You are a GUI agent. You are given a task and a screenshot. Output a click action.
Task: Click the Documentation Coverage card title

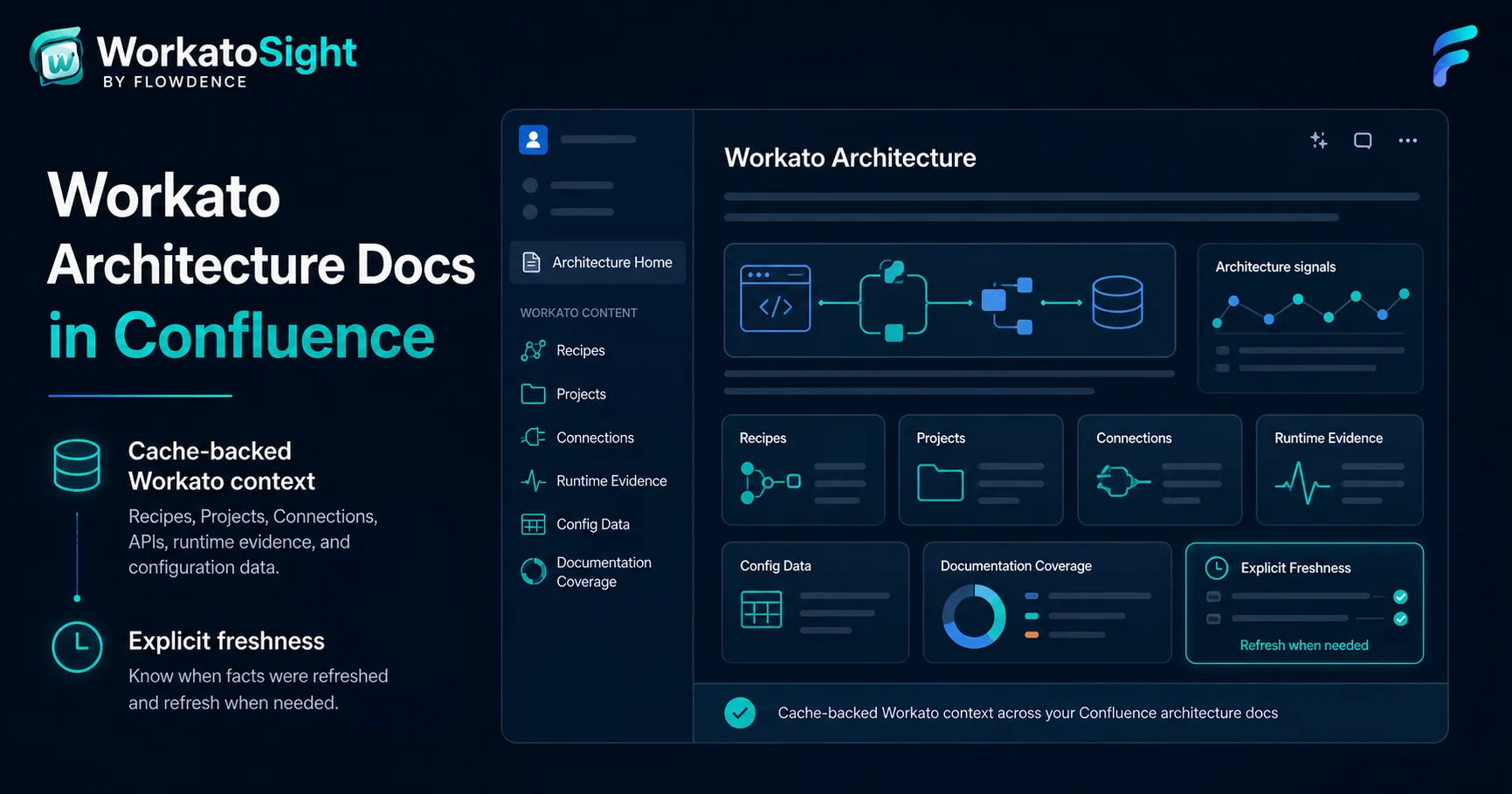[1016, 566]
